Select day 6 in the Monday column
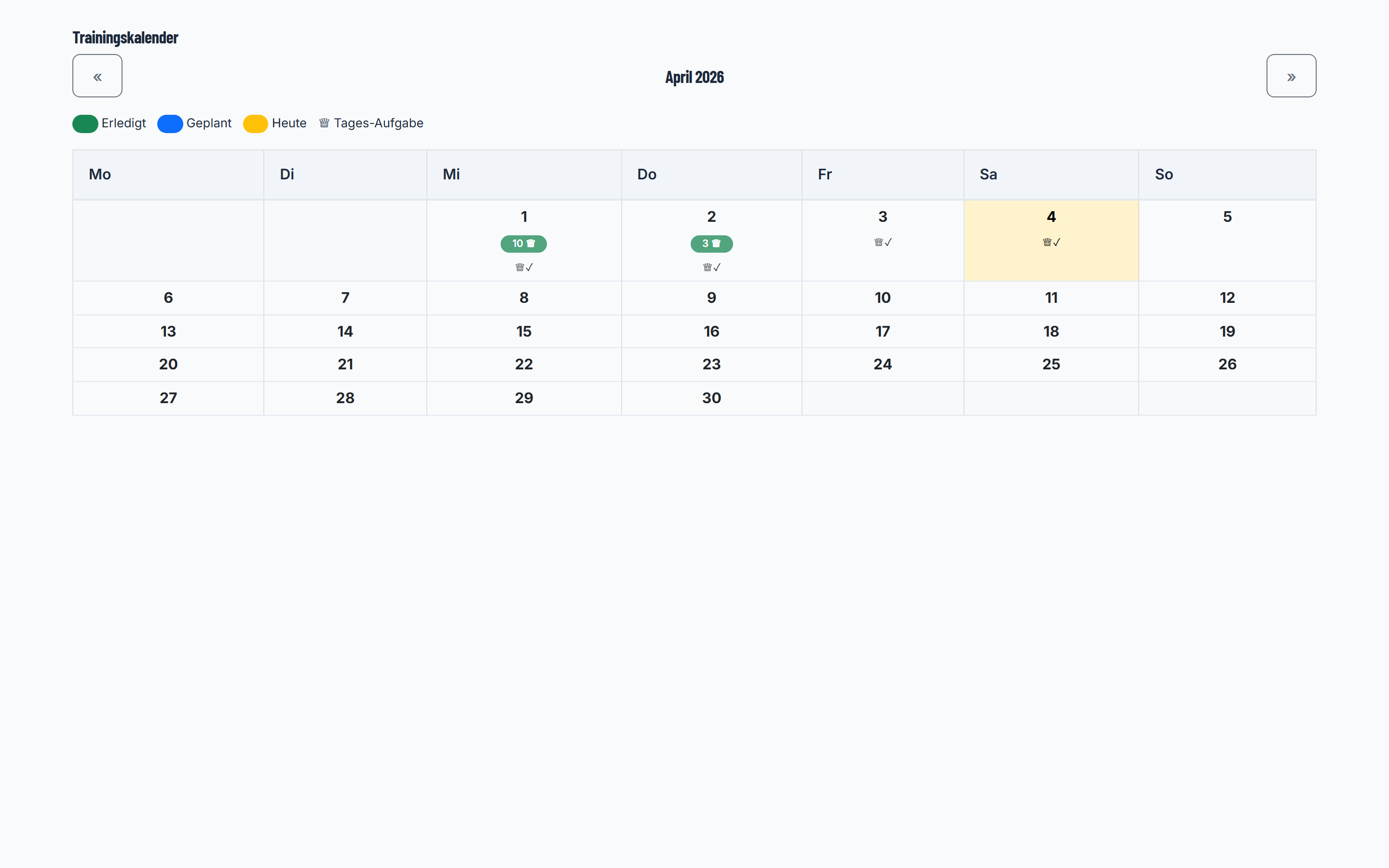Image resolution: width=1389 pixels, height=868 pixels. tap(168, 298)
